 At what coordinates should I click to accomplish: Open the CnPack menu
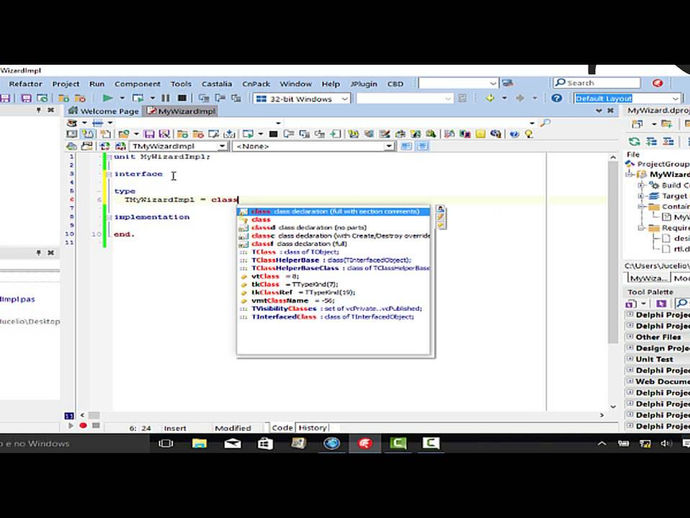(256, 84)
